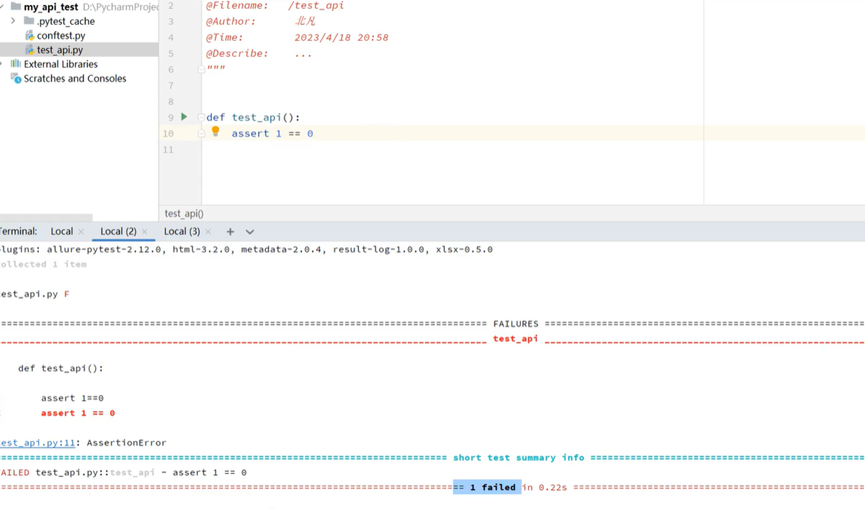865x508 pixels.
Task: Run test_api using the green gutter arrow
Action: 184,117
